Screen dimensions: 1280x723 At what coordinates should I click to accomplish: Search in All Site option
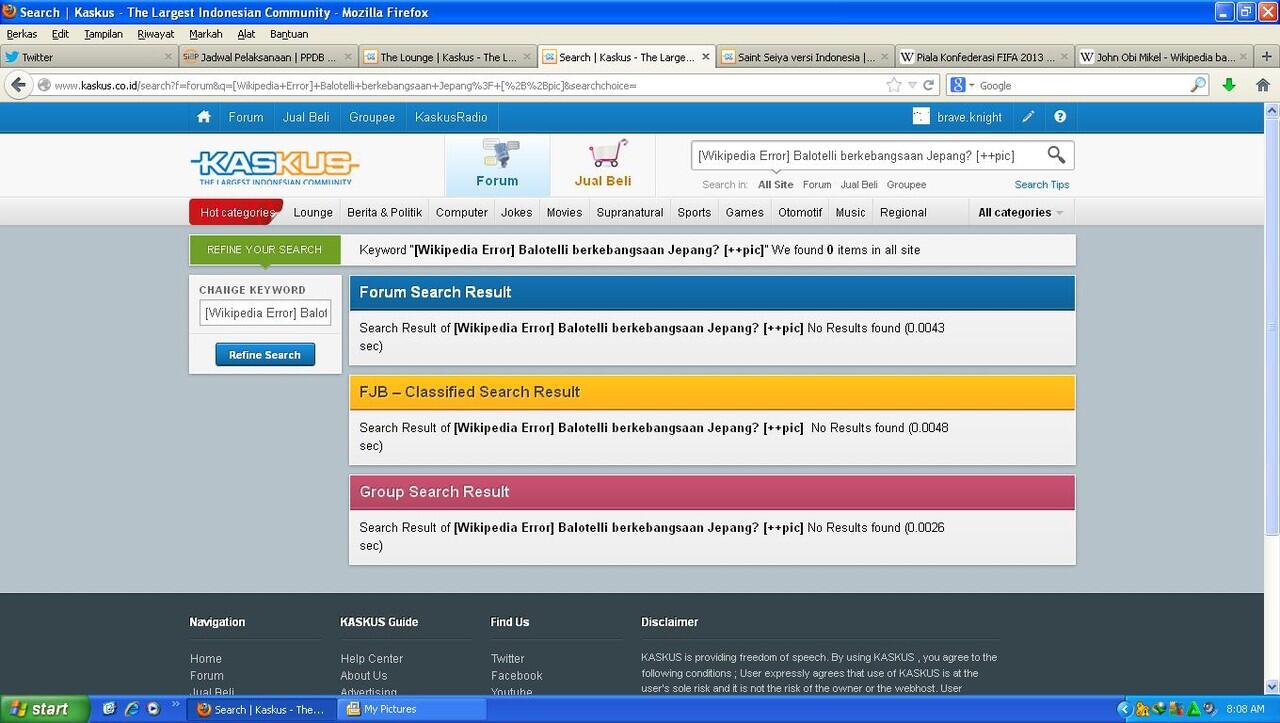tap(776, 185)
